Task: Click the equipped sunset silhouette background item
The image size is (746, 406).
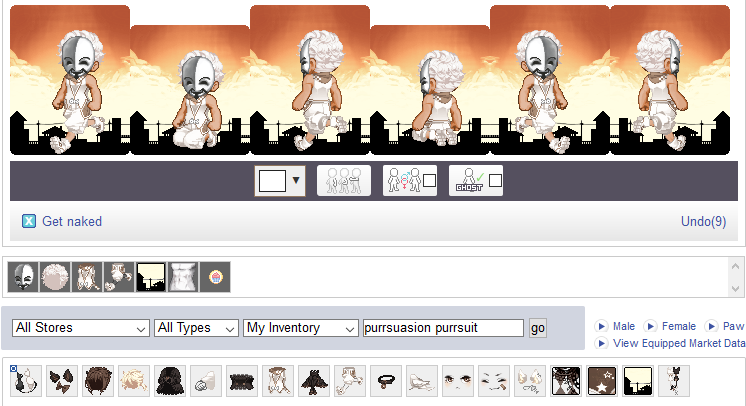Action: pyautogui.click(x=151, y=277)
